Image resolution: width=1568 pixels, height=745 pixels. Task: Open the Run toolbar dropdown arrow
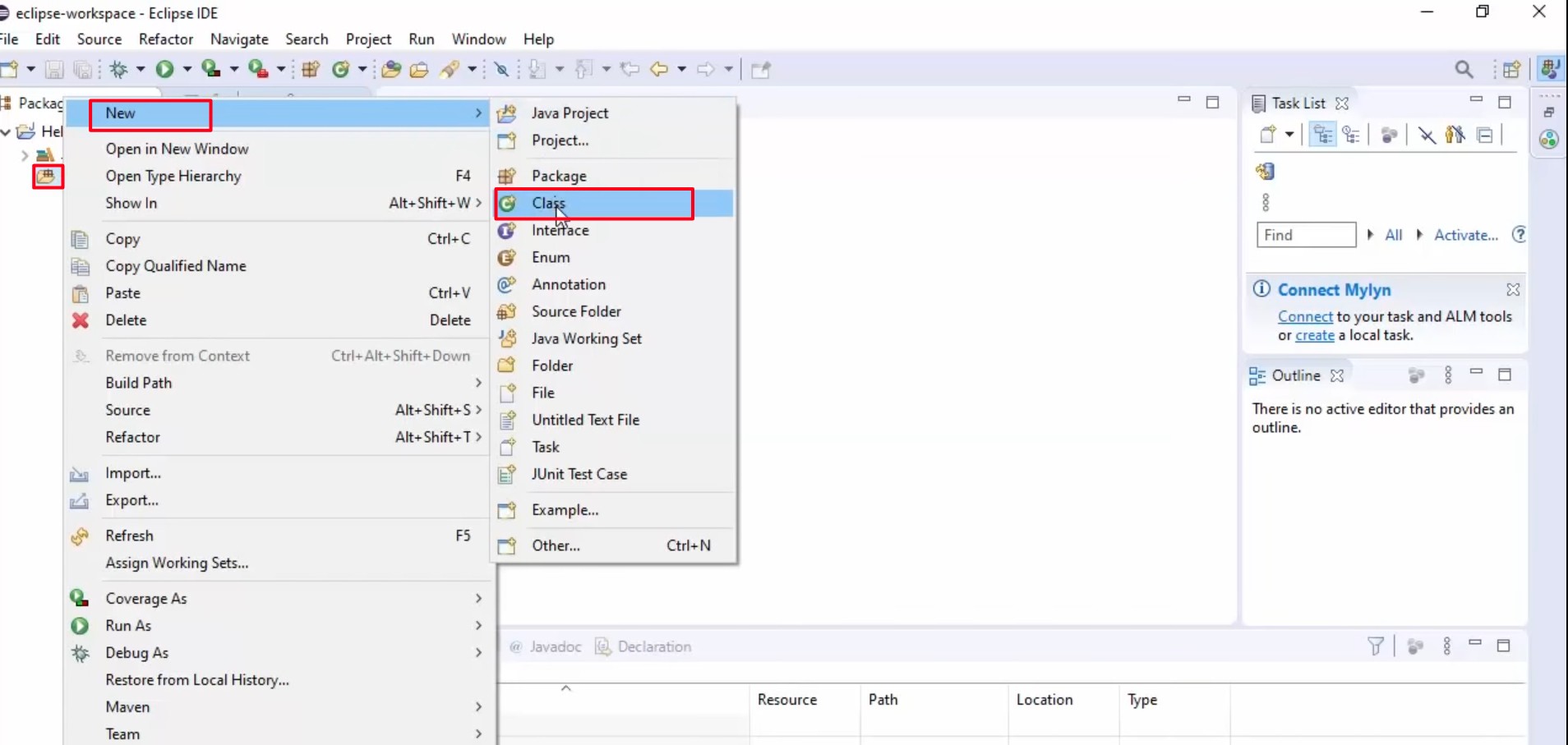coord(187,70)
